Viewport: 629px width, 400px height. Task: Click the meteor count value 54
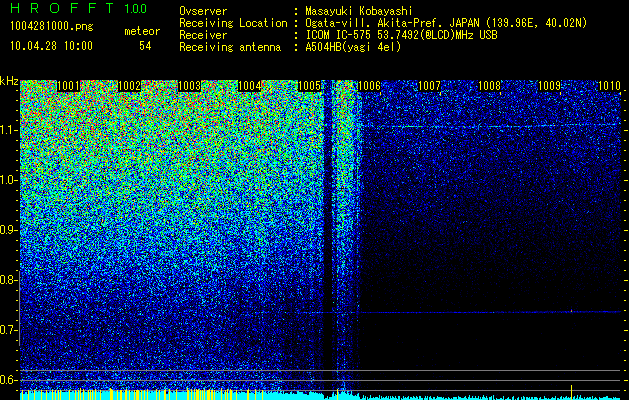[x=145, y=46]
